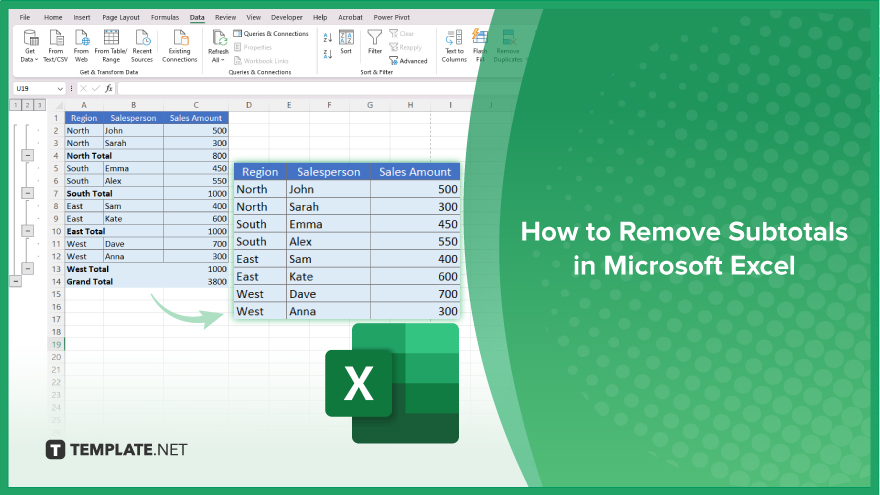Collapse the West Total outline group

click(27, 269)
